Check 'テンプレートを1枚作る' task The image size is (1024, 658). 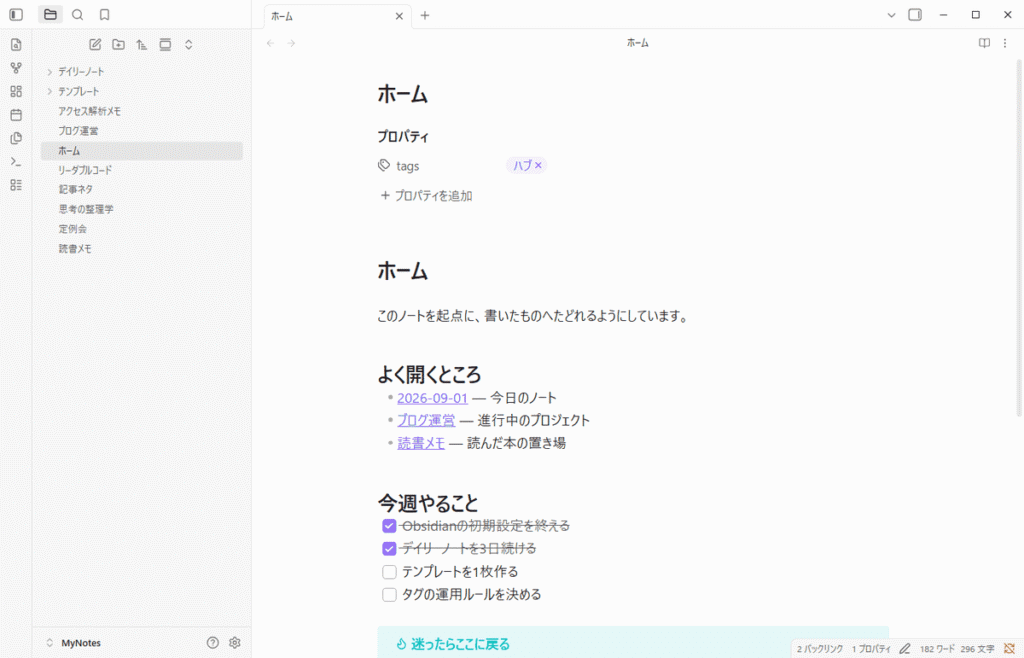click(x=389, y=572)
